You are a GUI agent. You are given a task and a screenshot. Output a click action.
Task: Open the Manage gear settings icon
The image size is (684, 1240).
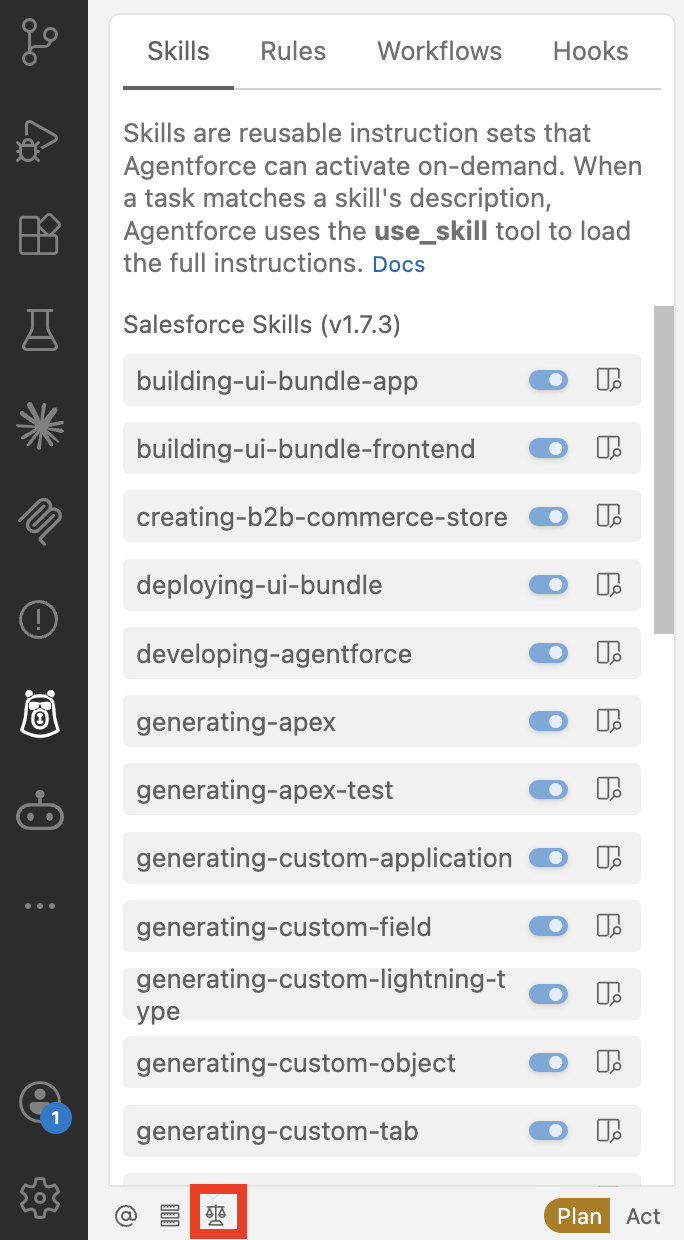click(x=40, y=1196)
